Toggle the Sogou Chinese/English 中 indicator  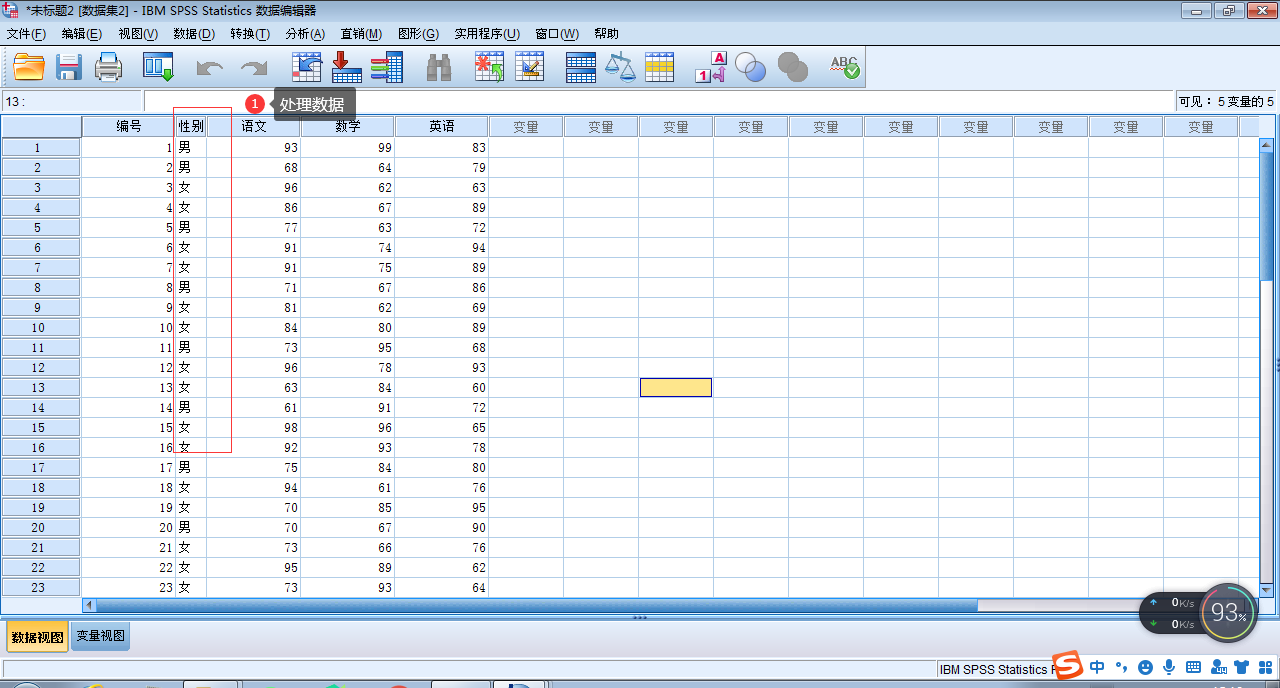(x=1097, y=667)
